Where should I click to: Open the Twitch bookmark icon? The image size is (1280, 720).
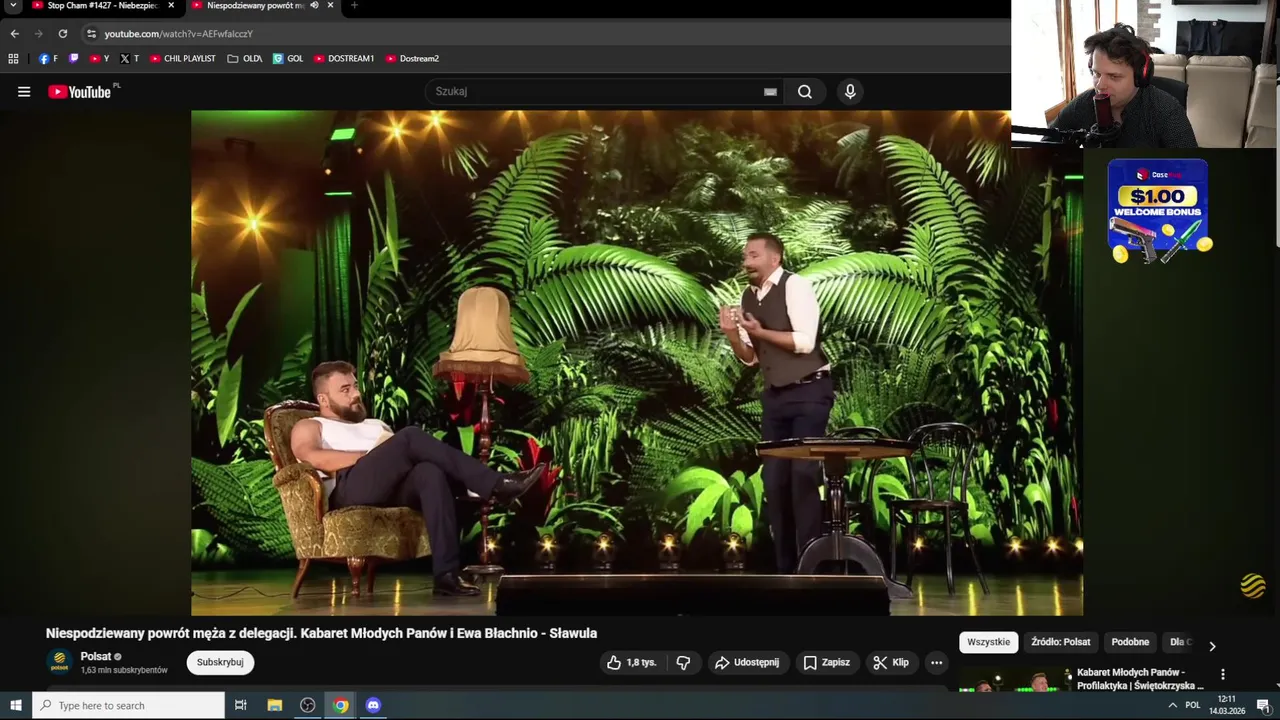coord(74,59)
